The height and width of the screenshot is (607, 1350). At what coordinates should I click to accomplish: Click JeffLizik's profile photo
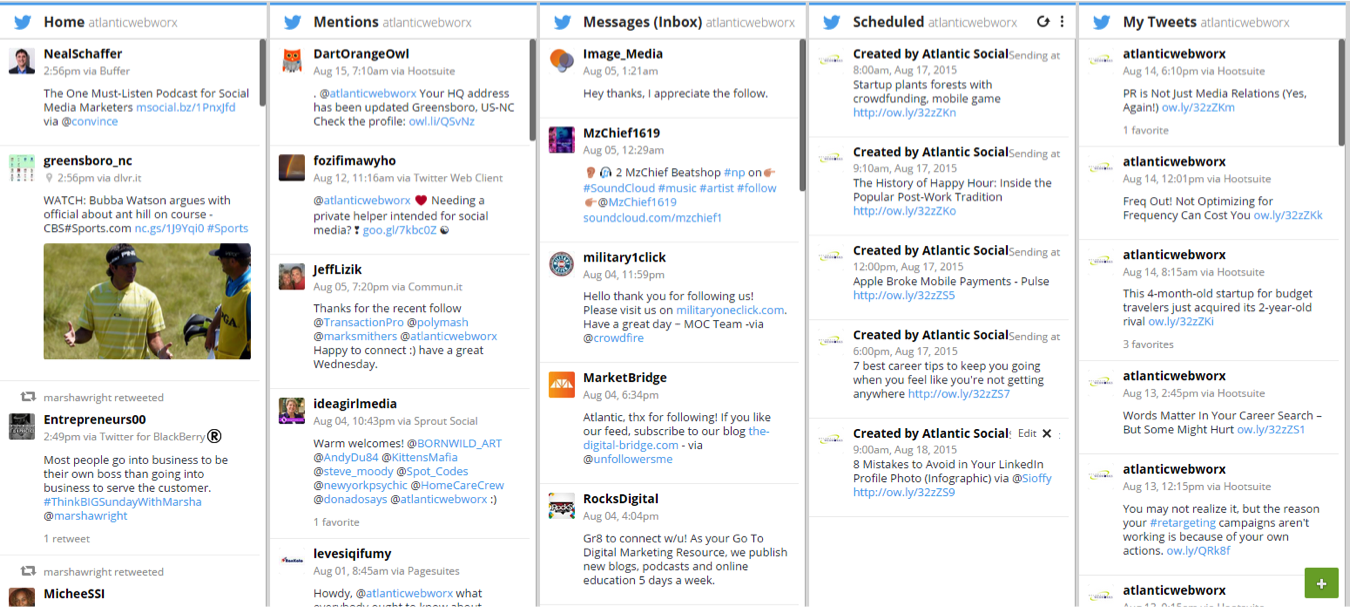(x=292, y=277)
